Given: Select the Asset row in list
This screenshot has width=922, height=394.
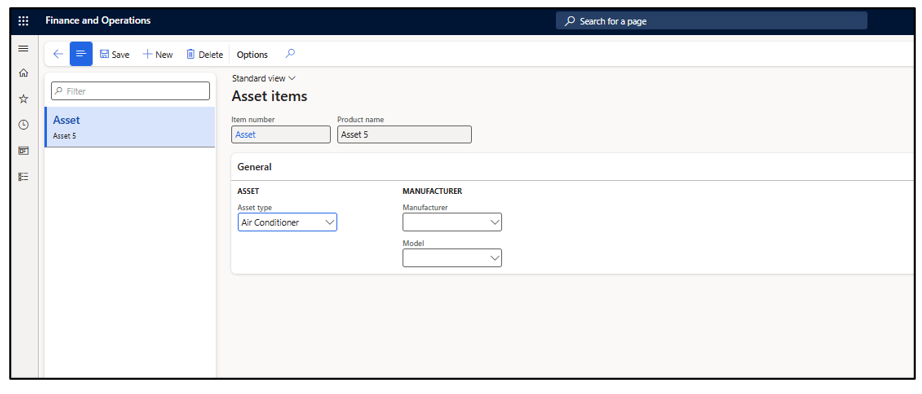Looking at the screenshot, I should (x=130, y=127).
